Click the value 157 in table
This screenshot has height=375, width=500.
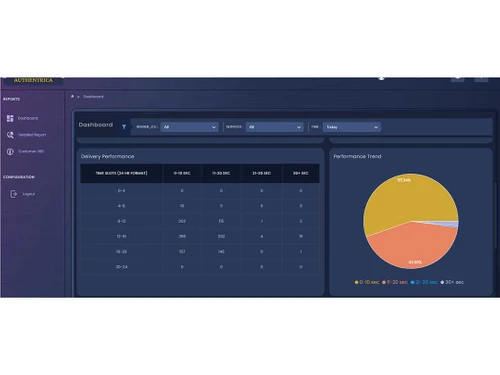click(182, 252)
